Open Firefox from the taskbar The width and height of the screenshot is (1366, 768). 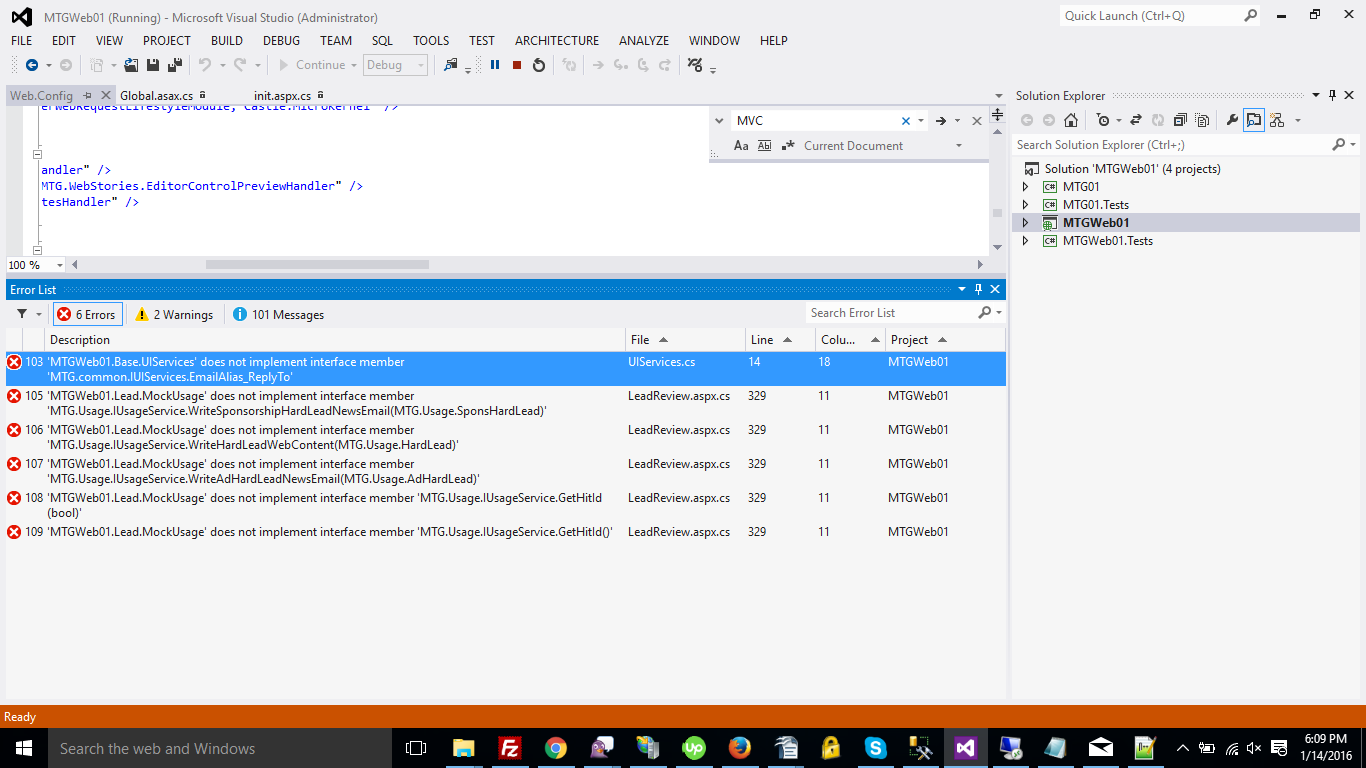(x=740, y=748)
